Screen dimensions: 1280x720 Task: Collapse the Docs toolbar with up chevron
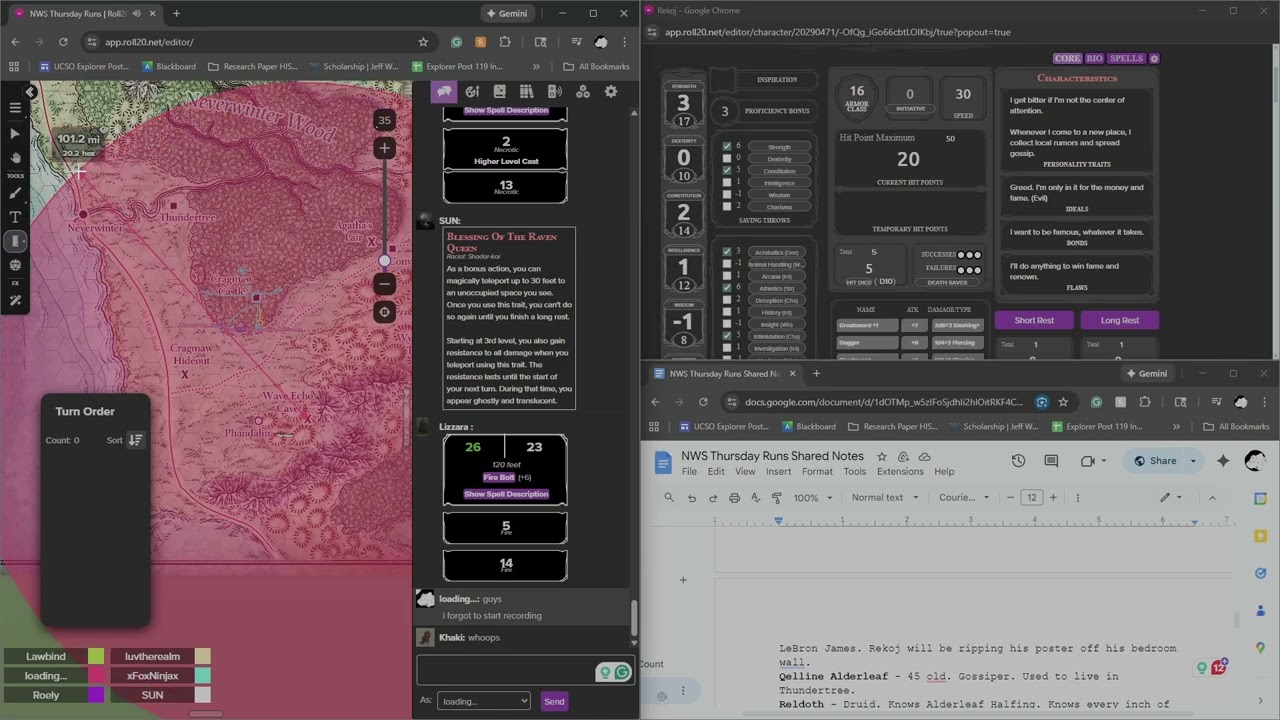pos(1212,498)
